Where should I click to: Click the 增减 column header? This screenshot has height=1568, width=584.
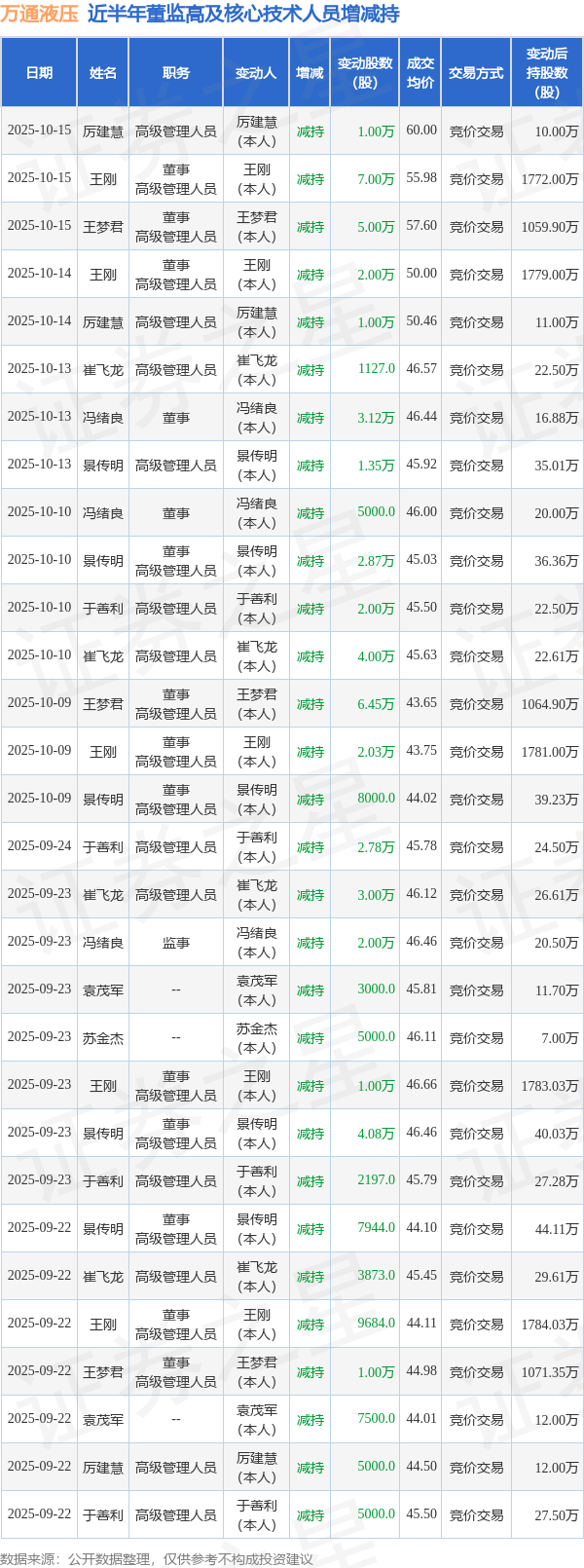coord(310,73)
